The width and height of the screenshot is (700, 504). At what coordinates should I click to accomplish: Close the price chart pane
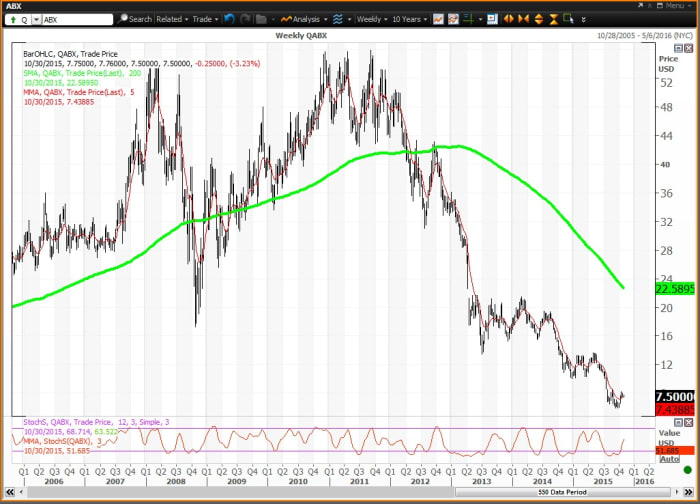pos(688,48)
